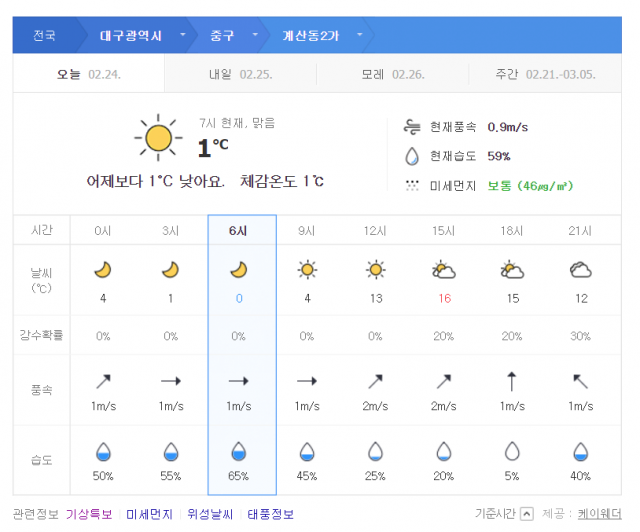Click the 2m/s wind speed at 12시
Viewport: 640px width, 532px height.
point(375,406)
